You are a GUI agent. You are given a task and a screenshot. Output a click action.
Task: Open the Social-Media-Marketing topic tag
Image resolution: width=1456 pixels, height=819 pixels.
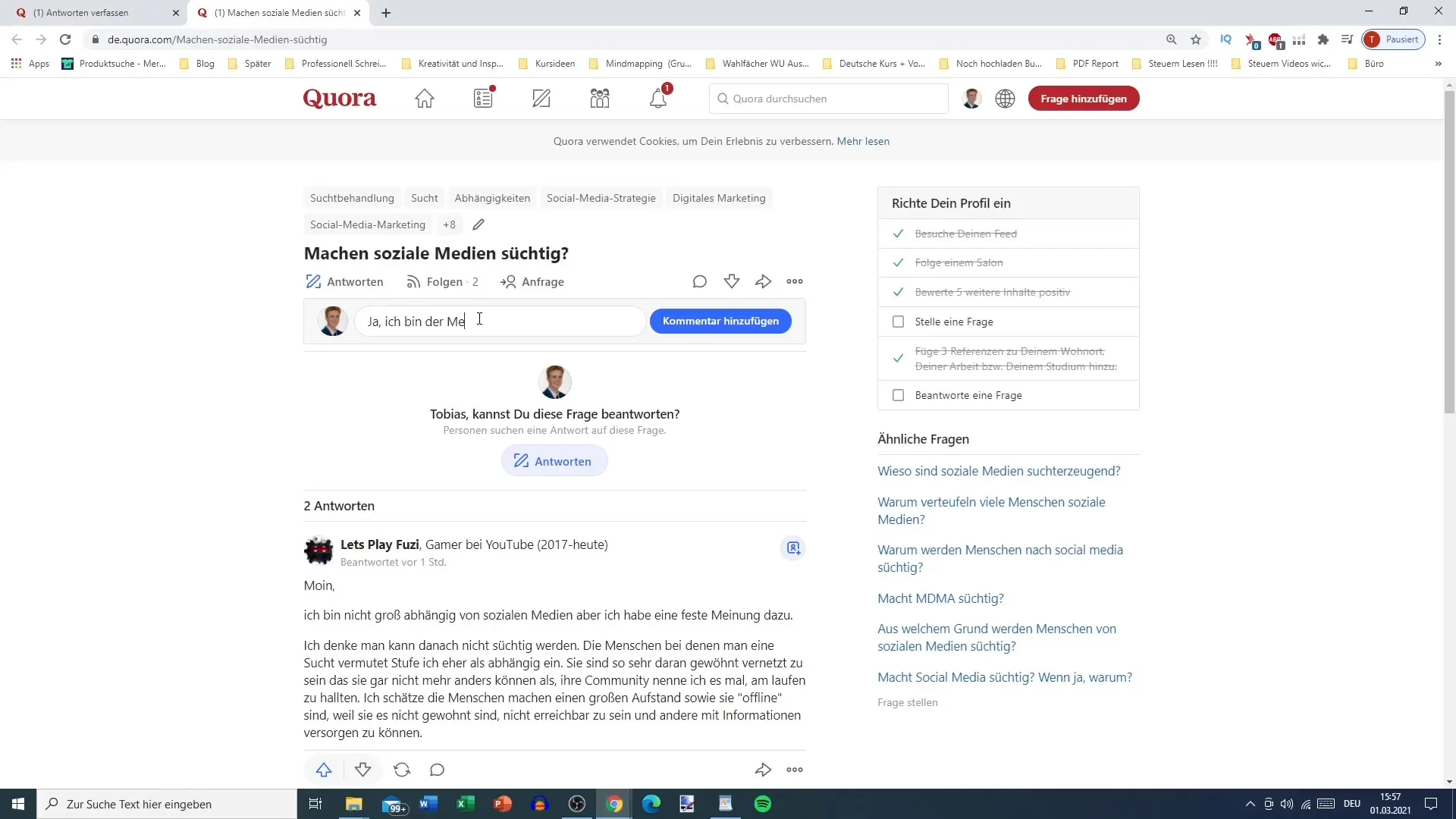click(x=368, y=224)
